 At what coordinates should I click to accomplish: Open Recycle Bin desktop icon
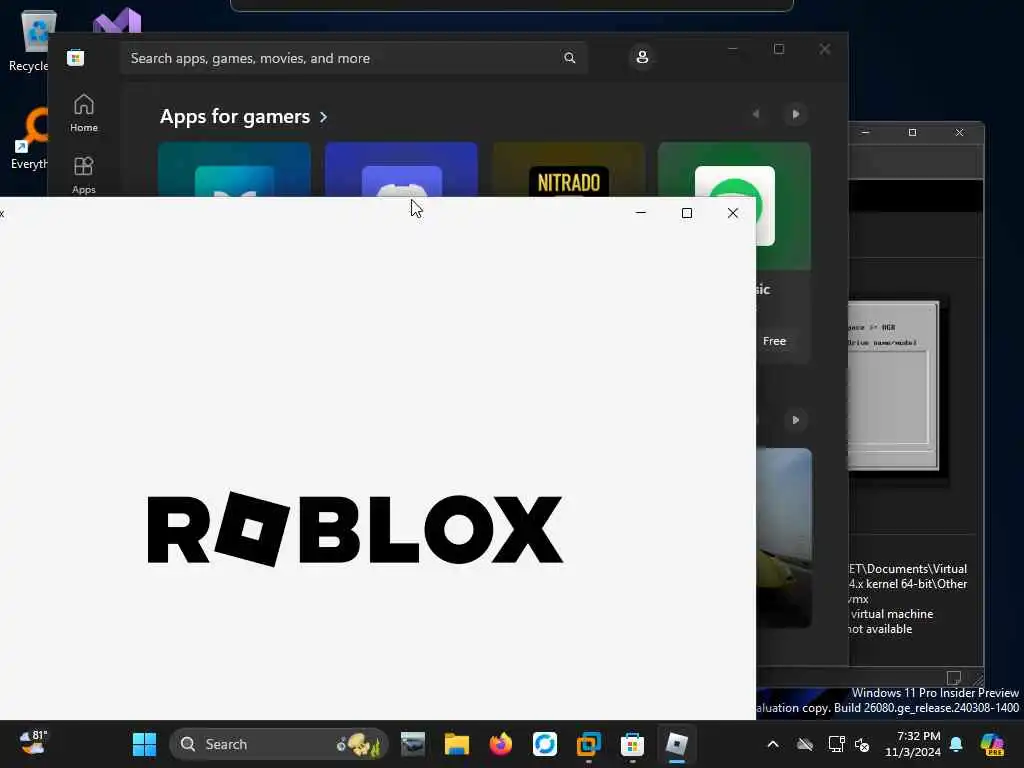[x=29, y=39]
